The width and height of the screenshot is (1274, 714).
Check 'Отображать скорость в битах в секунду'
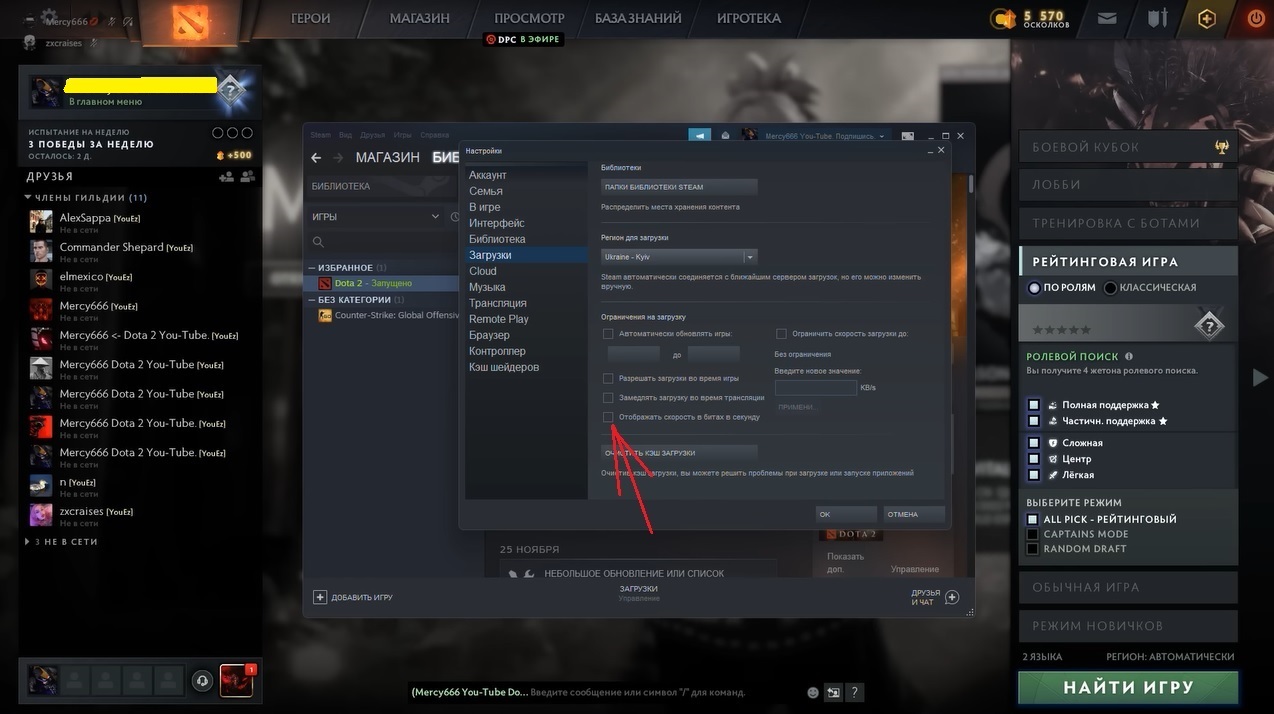point(608,417)
